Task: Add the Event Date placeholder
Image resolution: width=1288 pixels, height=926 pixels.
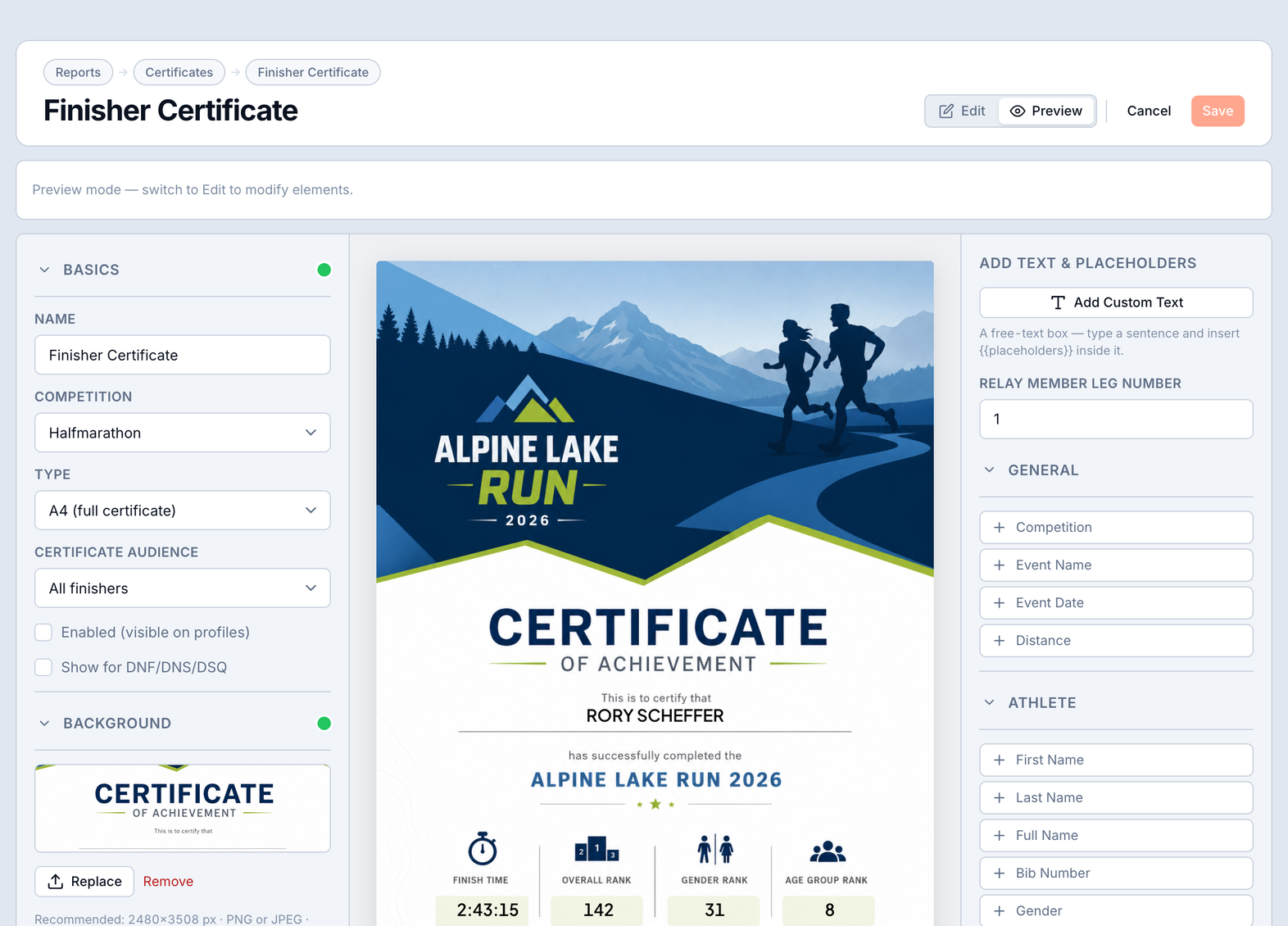Action: coord(1116,602)
